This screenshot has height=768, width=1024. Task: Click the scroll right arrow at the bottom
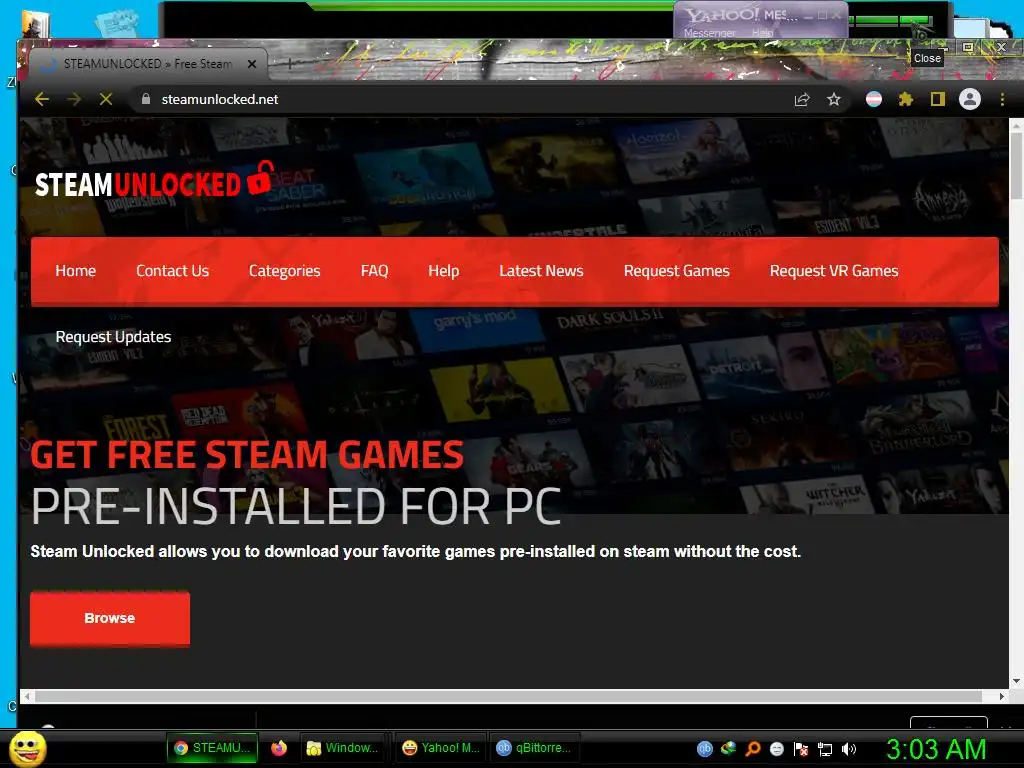click(x=1002, y=696)
